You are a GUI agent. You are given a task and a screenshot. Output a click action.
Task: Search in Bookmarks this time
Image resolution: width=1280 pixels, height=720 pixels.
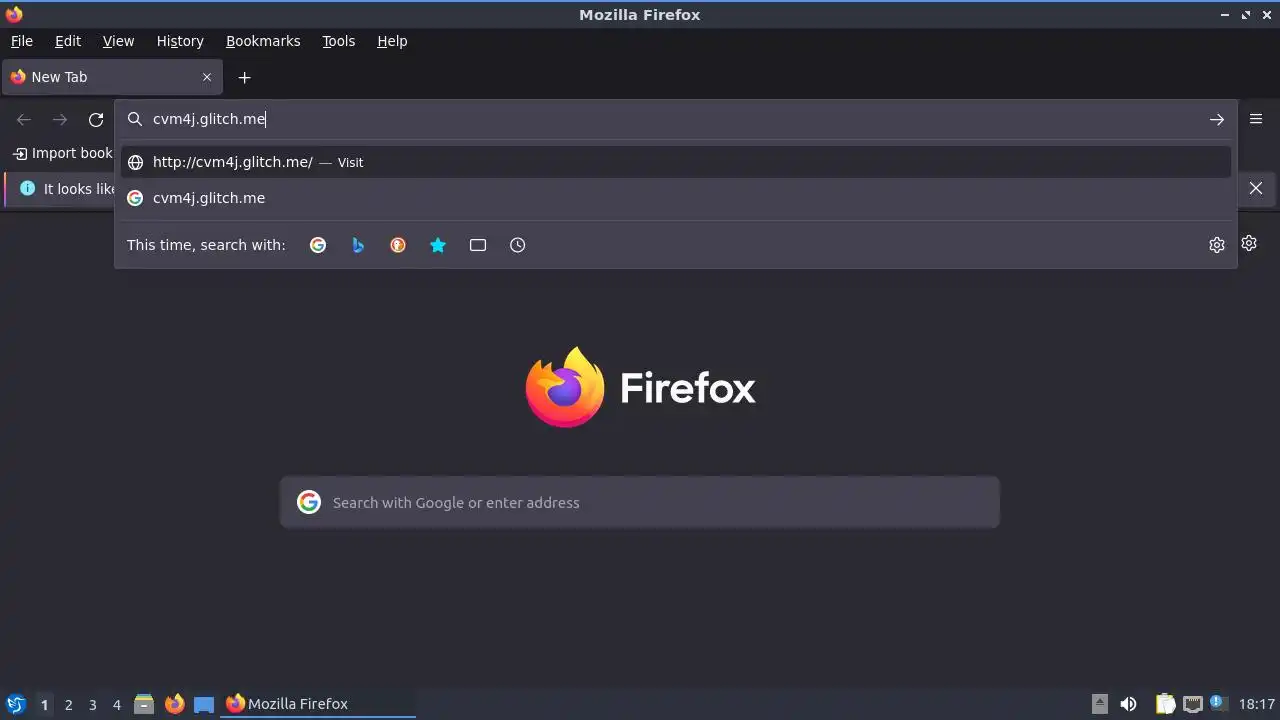tap(438, 245)
